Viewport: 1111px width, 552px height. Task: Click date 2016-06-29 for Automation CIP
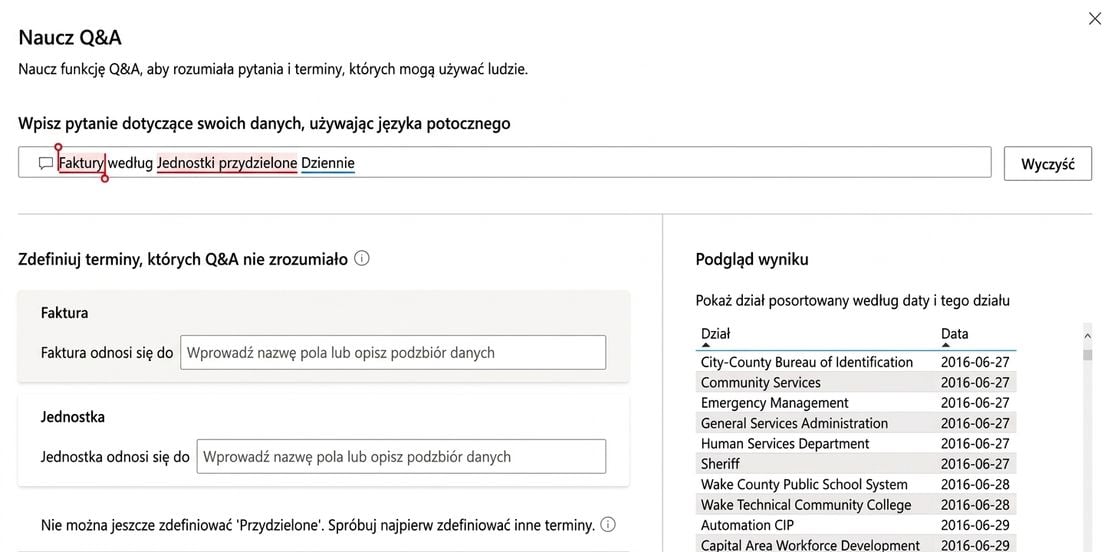click(975, 526)
